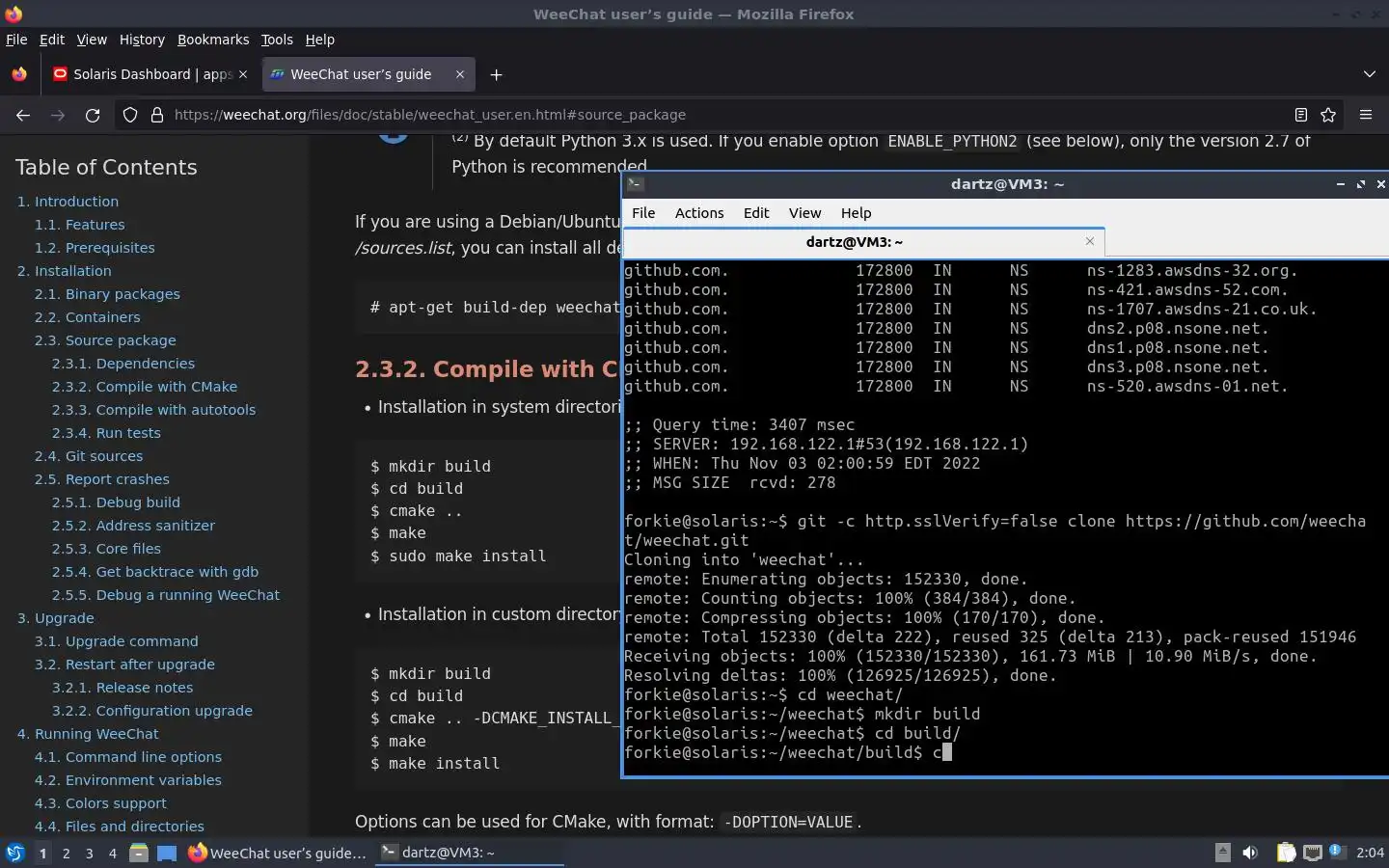The image size is (1389, 868).
Task: Activate dartz@VM3 terminal taskbar button
Action: click(469, 853)
